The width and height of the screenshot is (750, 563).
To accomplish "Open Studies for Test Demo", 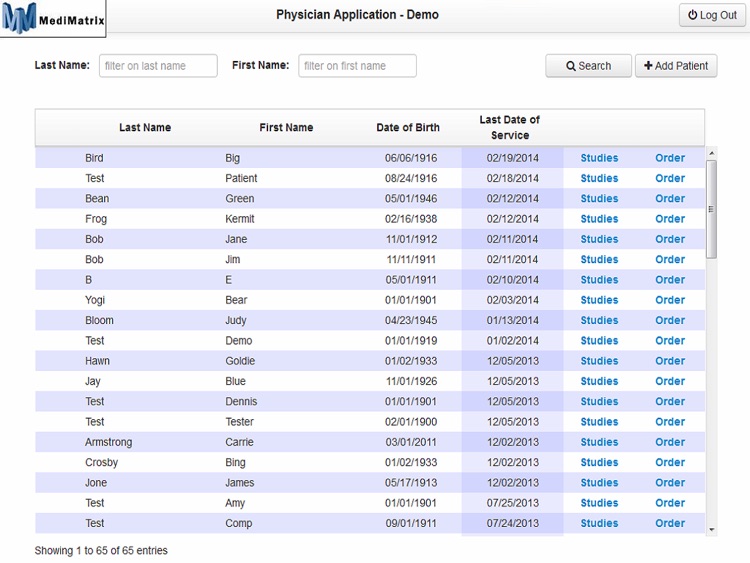I will tap(599, 341).
